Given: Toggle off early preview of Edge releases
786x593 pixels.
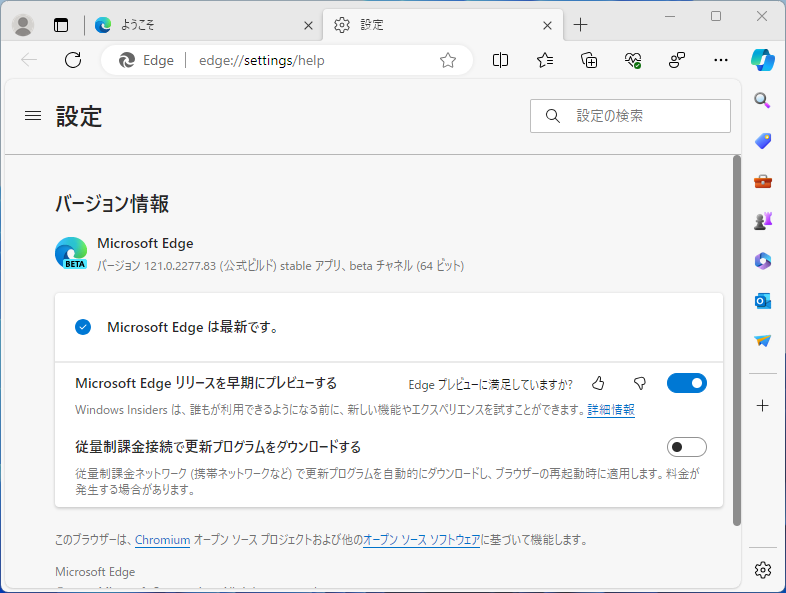Looking at the screenshot, I should coord(687,383).
